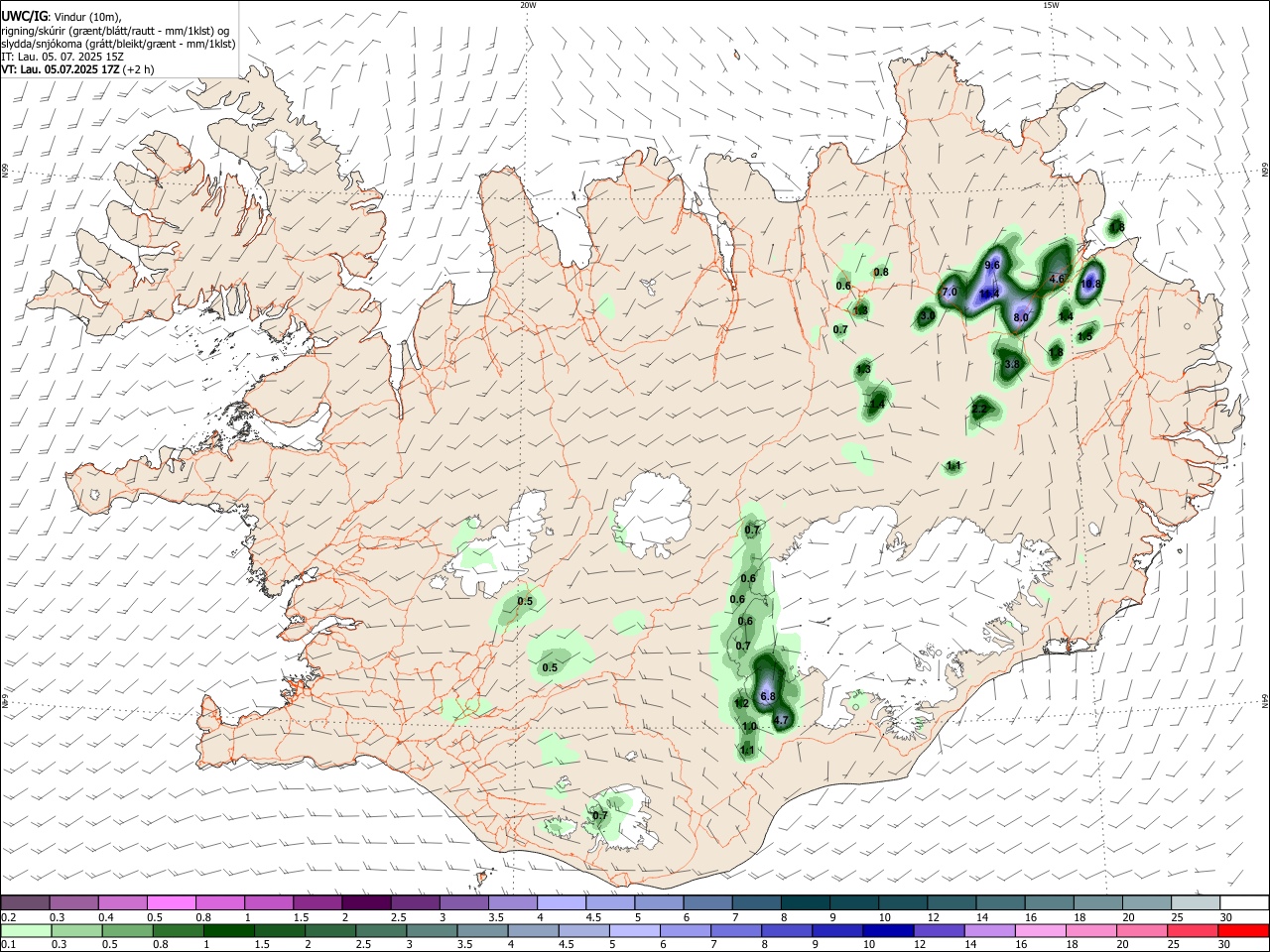Click the palest green swatch starting the rain scale
The image size is (1270, 952).
(26, 930)
